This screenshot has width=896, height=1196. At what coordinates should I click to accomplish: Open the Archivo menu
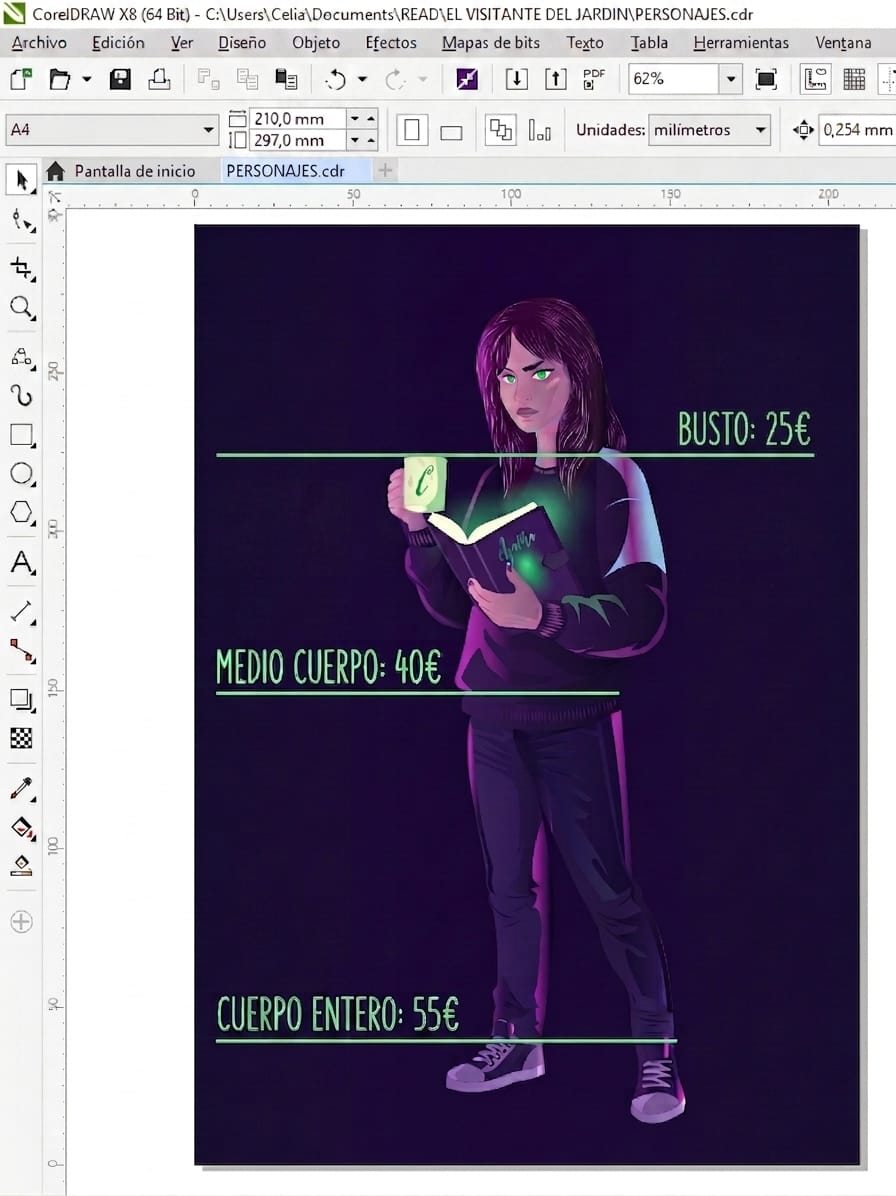[x=39, y=43]
